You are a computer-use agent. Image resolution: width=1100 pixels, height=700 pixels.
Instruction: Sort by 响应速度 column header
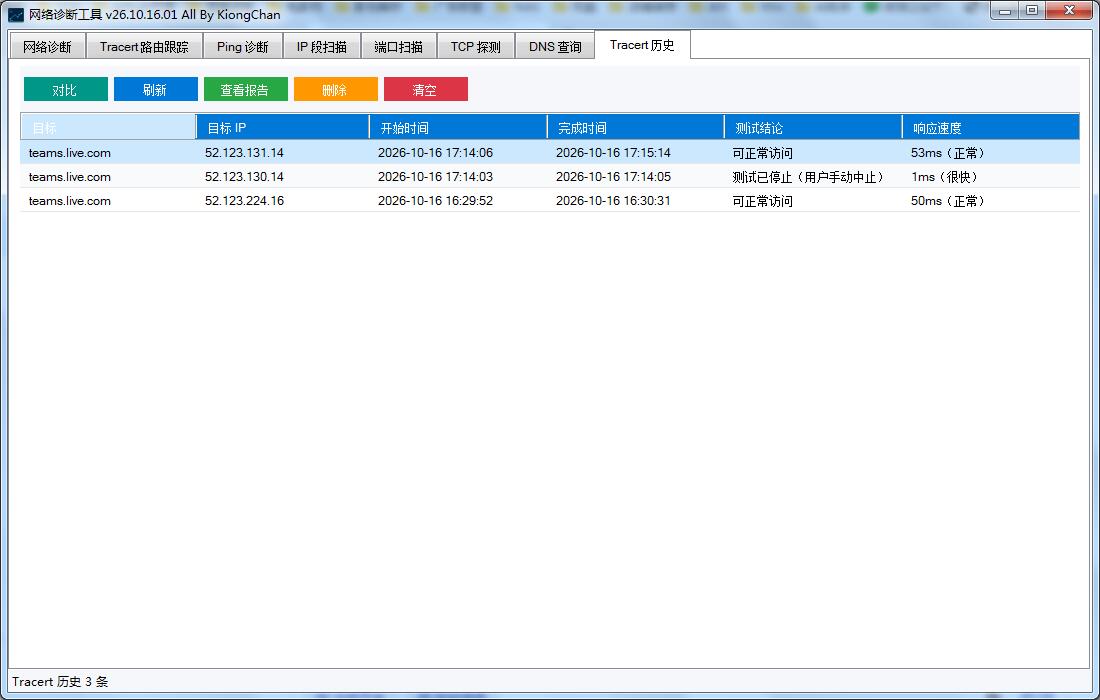coord(991,128)
